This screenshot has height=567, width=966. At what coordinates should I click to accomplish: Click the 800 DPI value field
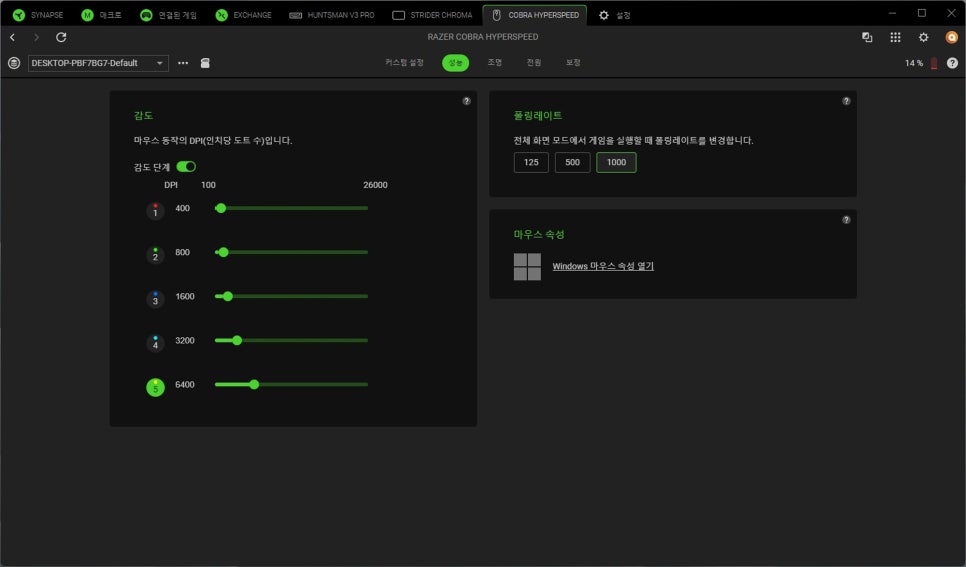pyautogui.click(x=182, y=252)
